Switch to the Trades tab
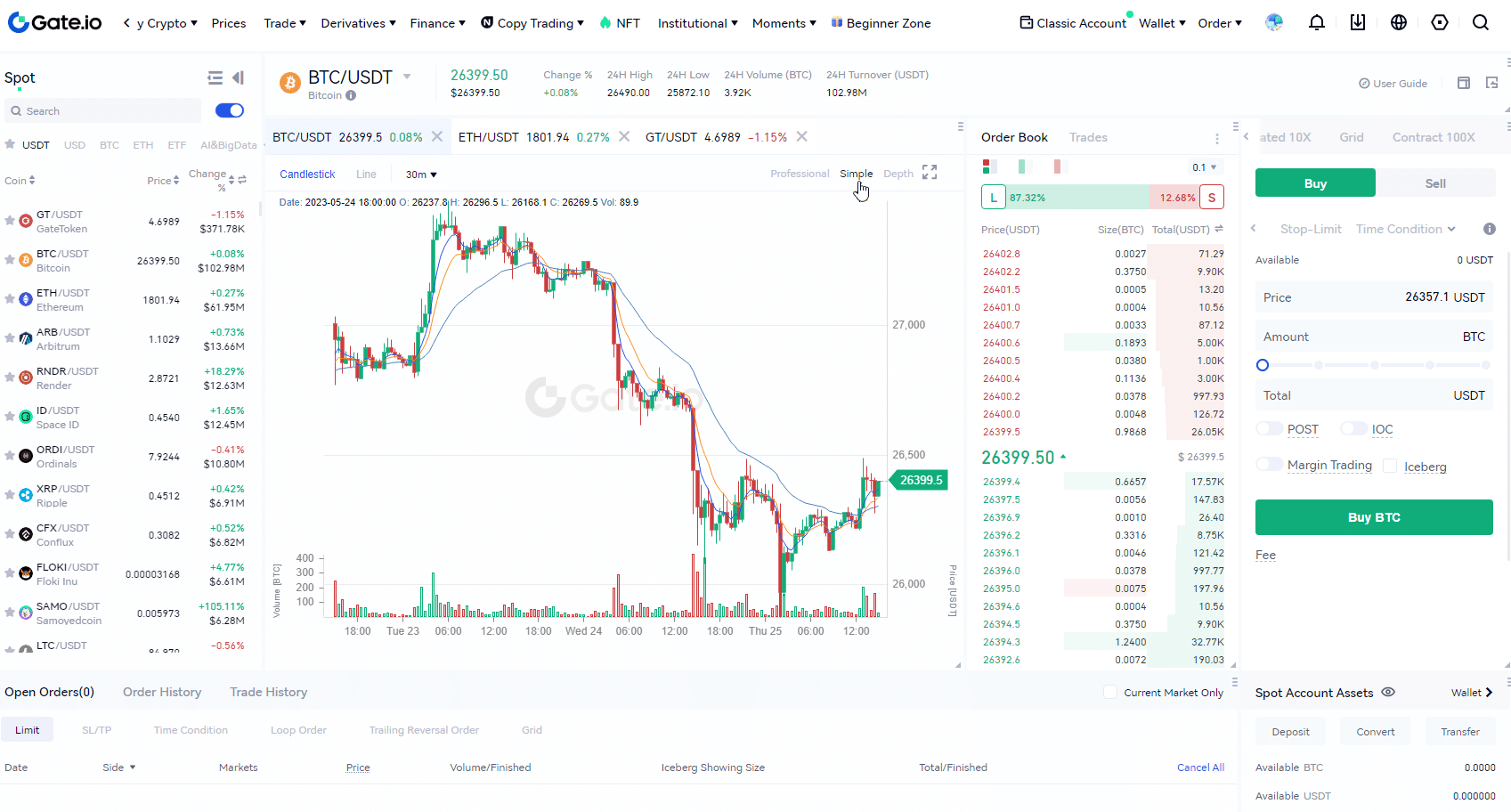The image size is (1511, 812). [x=1088, y=137]
